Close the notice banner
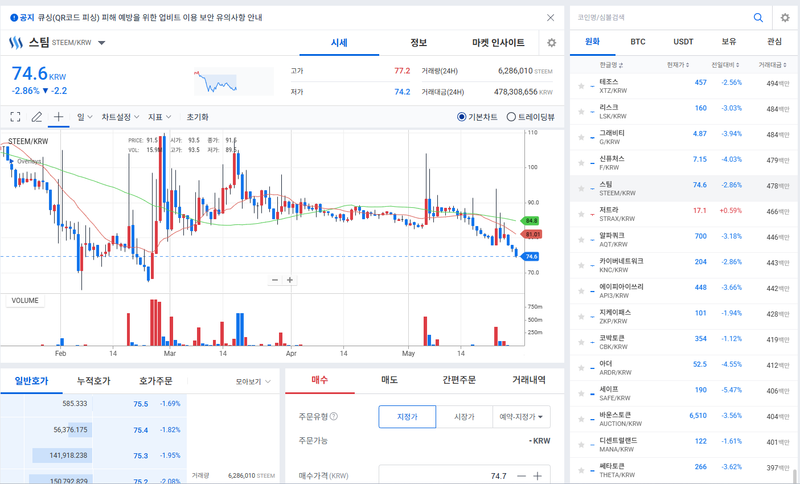 pos(551,17)
